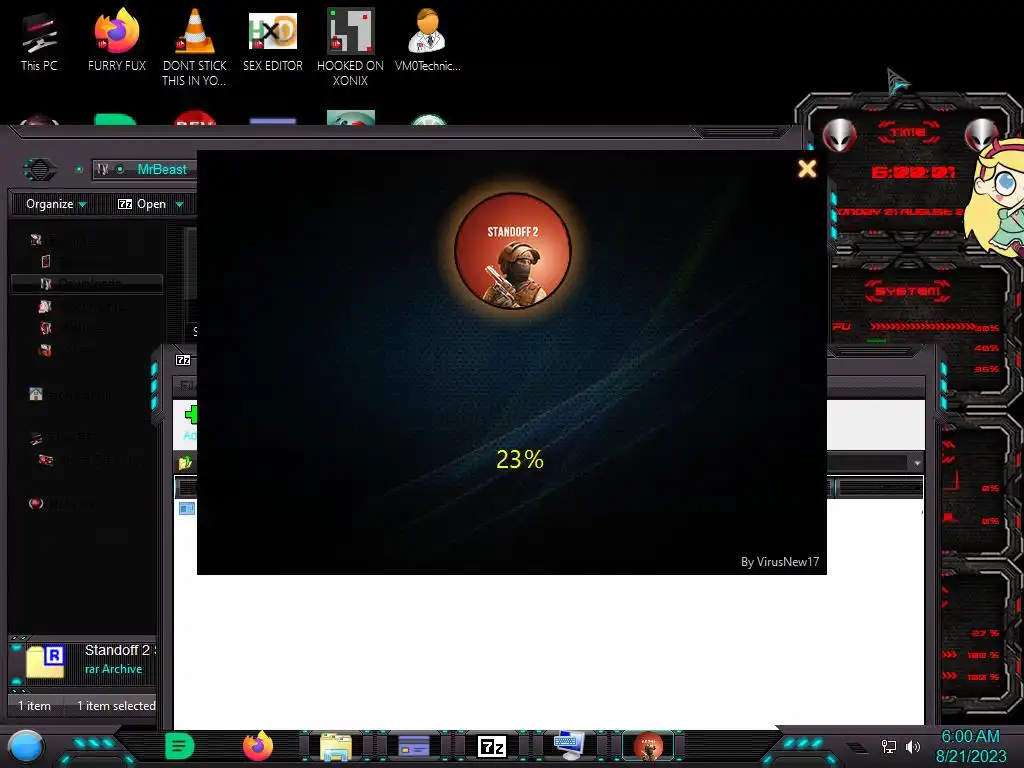Select the file entry in 7-Zip list
This screenshot has height=768, width=1024.
tap(187, 508)
